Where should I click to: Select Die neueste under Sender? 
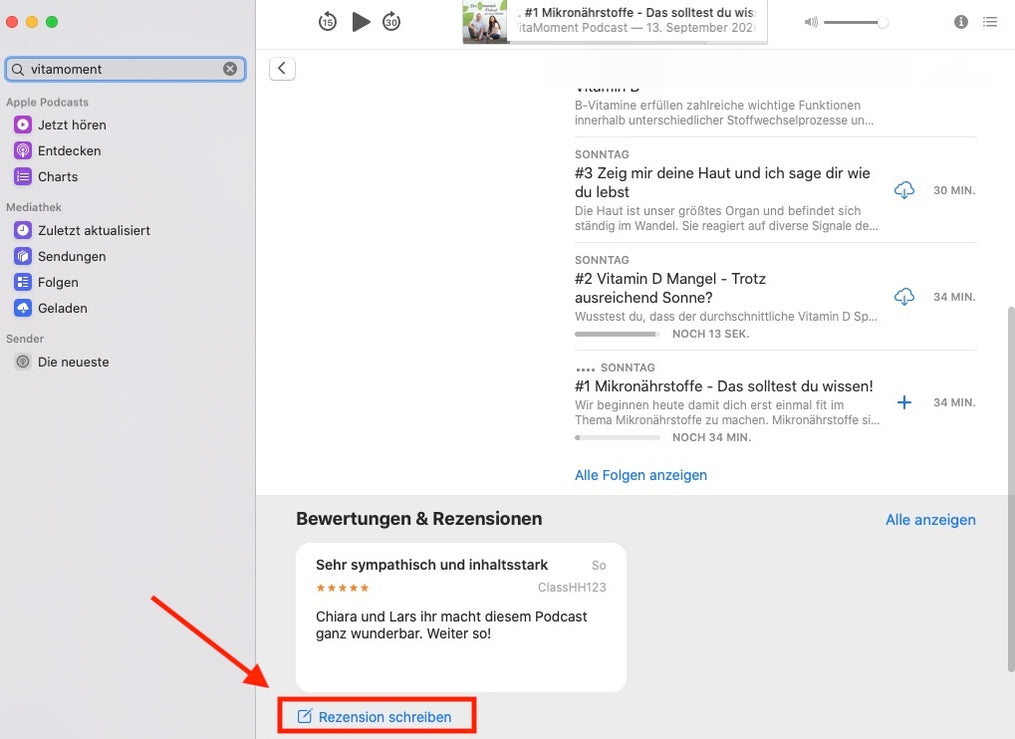coord(73,362)
